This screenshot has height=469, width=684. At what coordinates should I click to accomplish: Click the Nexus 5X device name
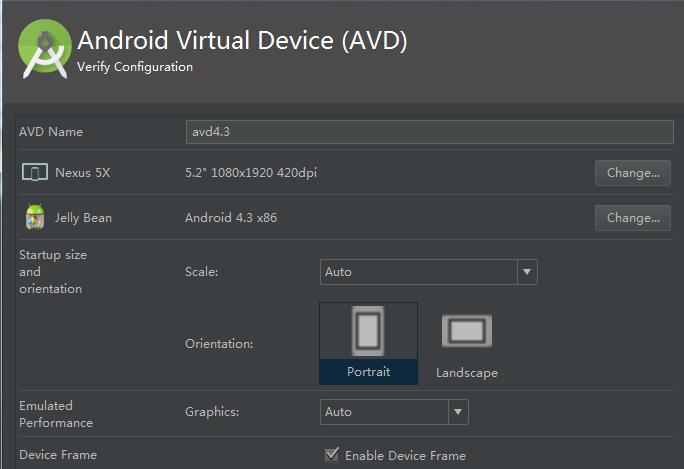coord(82,172)
